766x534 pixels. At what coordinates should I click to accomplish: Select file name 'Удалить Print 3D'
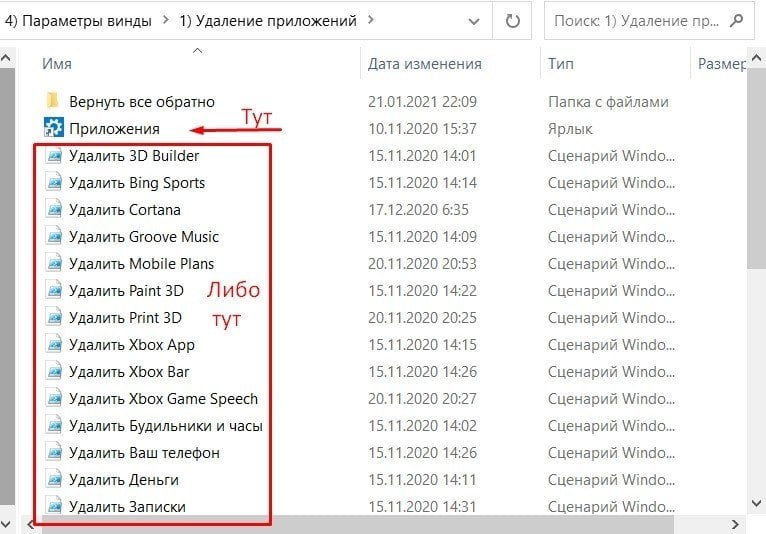click(x=125, y=318)
